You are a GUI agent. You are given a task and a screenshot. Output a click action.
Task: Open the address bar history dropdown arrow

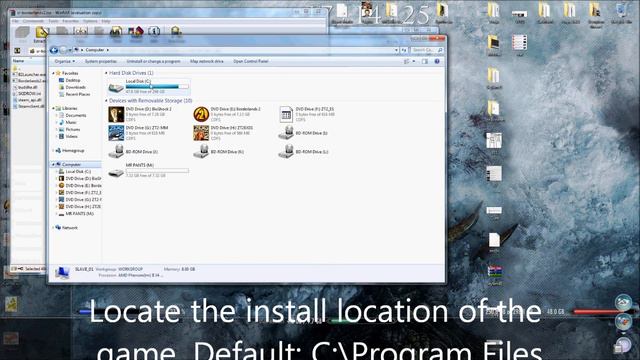click(x=396, y=50)
